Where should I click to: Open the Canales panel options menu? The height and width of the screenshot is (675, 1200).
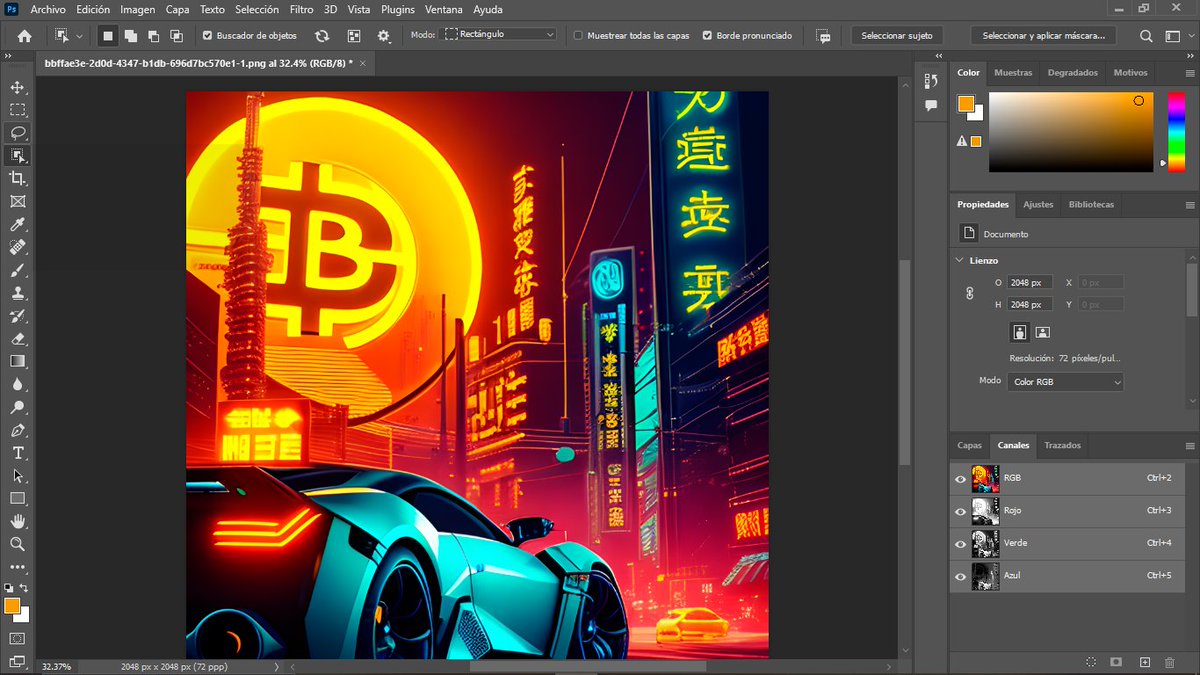pos(1190,445)
